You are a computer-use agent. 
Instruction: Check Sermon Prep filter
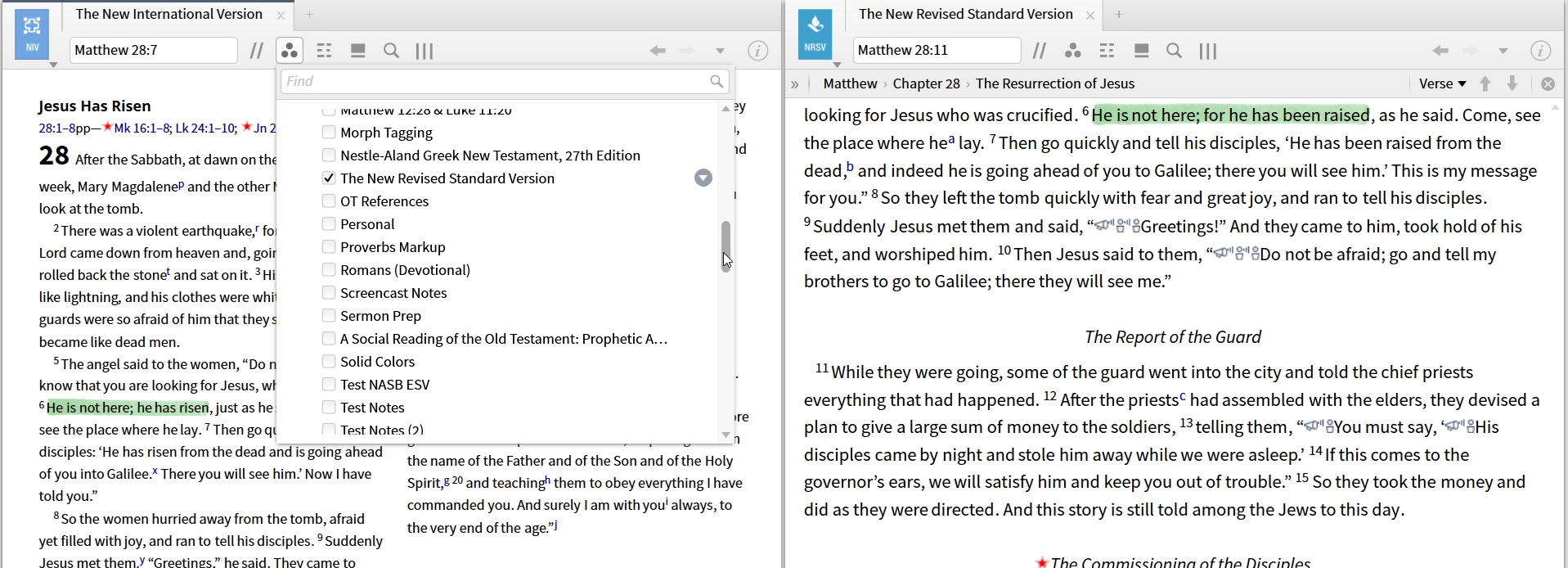(x=329, y=315)
